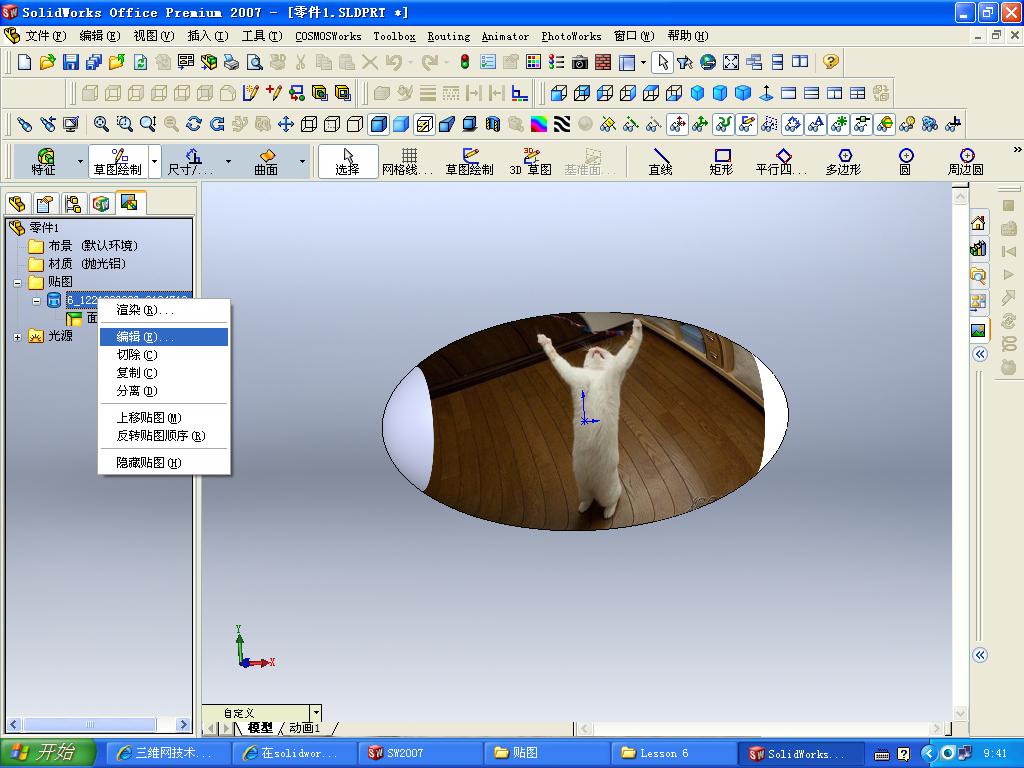Click the Rebuild traffic light icon
The width and height of the screenshot is (1024, 768).
pos(464,62)
